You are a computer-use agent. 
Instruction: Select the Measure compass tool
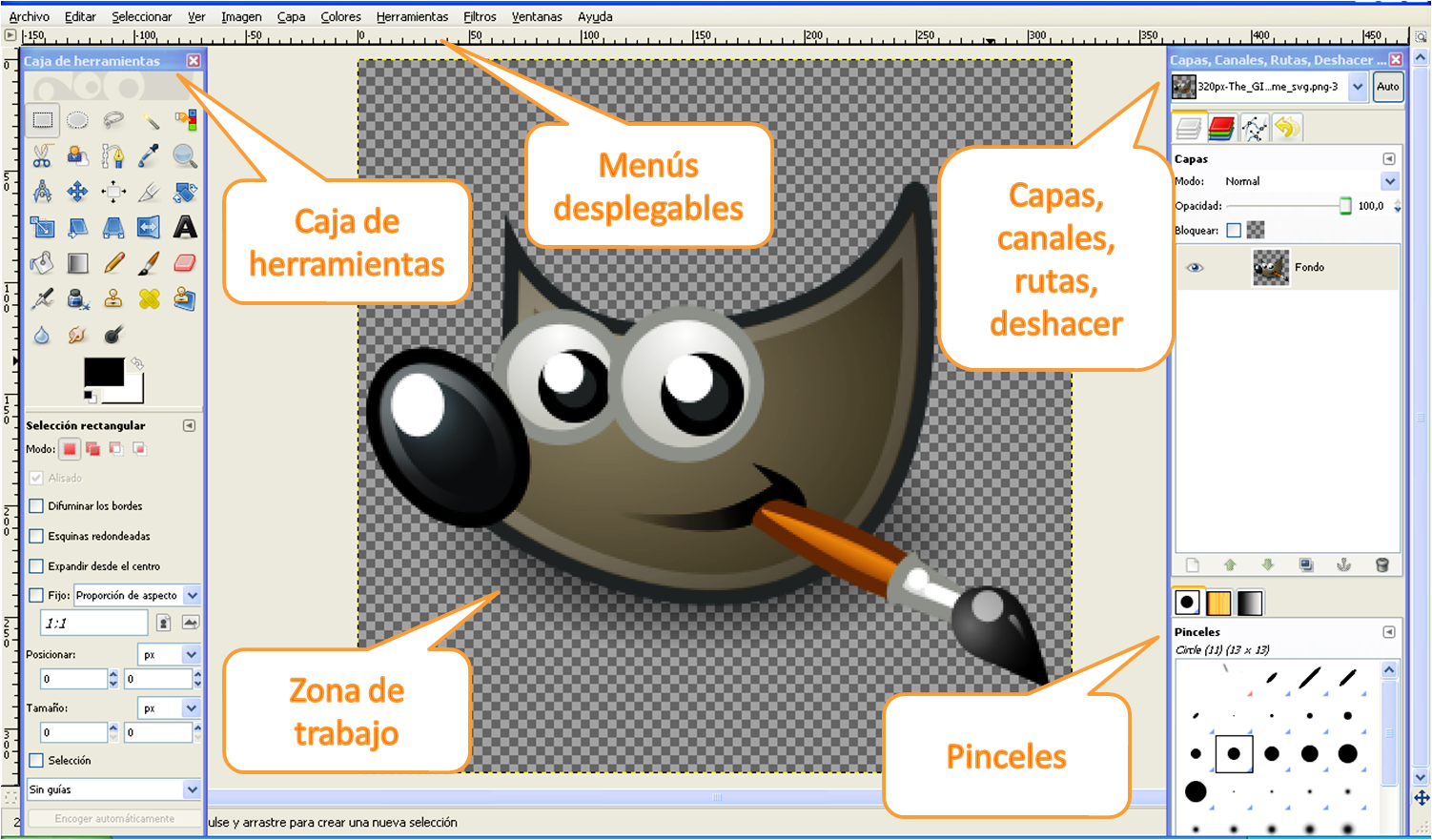click(x=42, y=192)
